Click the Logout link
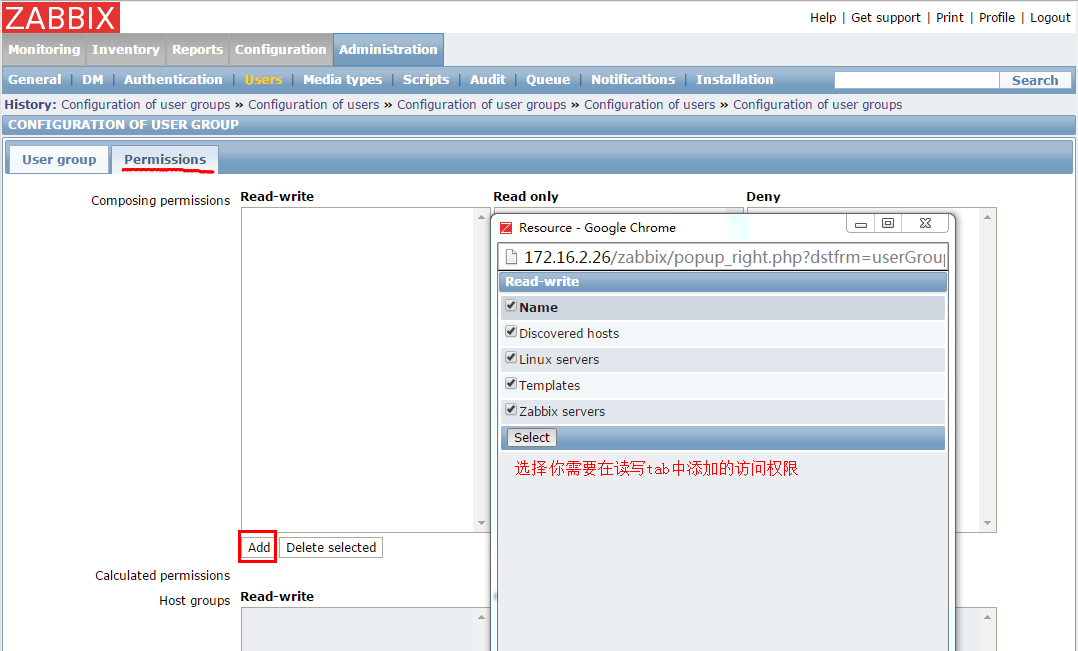Screen dimensions: 1078x651 click(x=1050, y=18)
